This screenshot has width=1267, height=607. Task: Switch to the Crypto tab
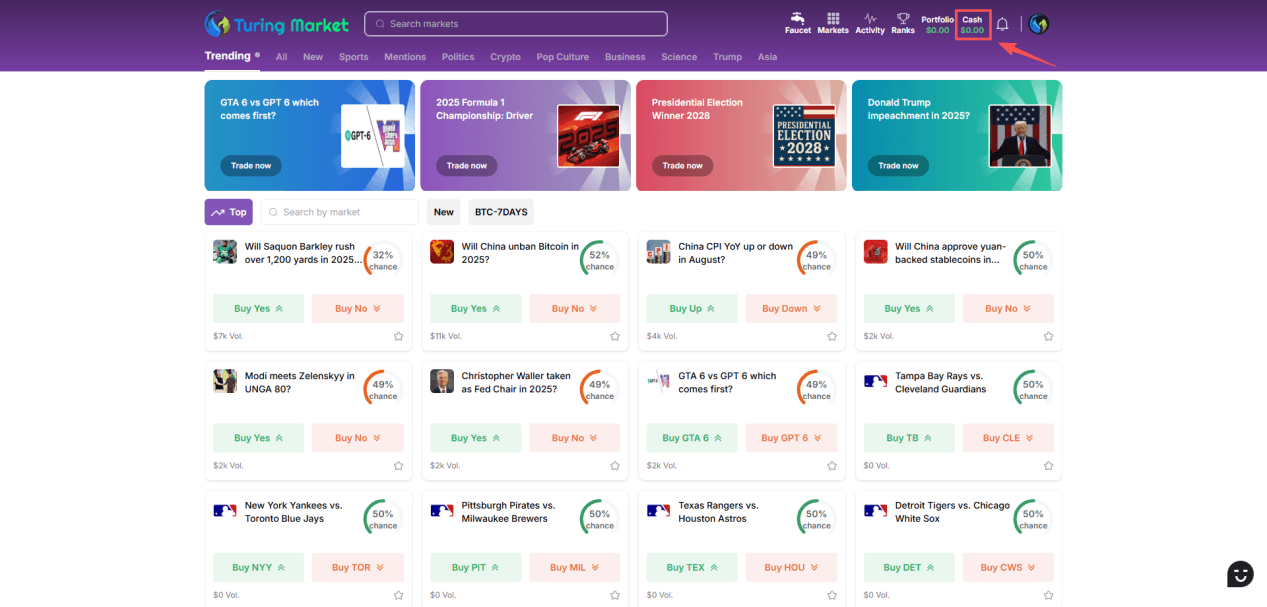(x=505, y=57)
